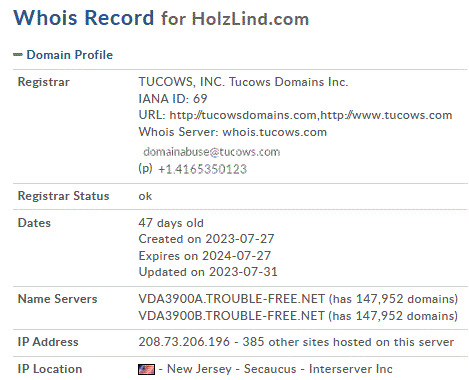Click the minus icon beside Domain Profile

[x=18, y=55]
